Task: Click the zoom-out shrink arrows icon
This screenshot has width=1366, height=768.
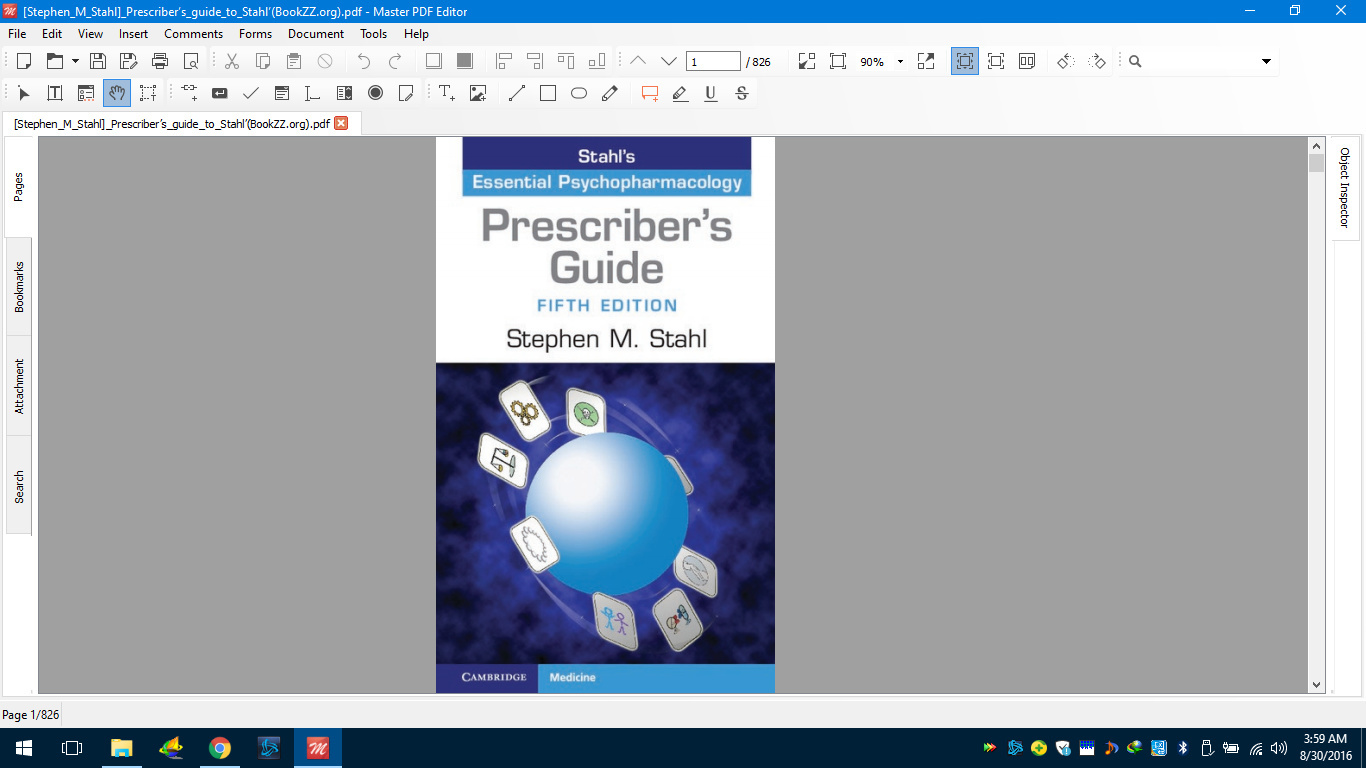Action: [807, 61]
